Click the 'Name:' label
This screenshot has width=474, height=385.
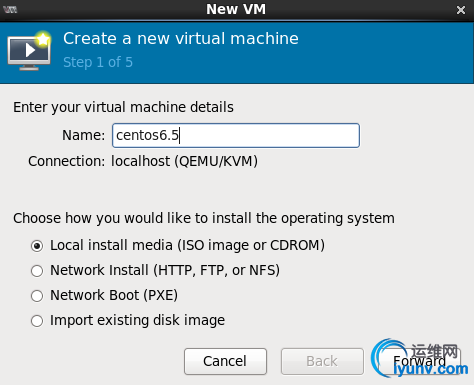(83, 135)
